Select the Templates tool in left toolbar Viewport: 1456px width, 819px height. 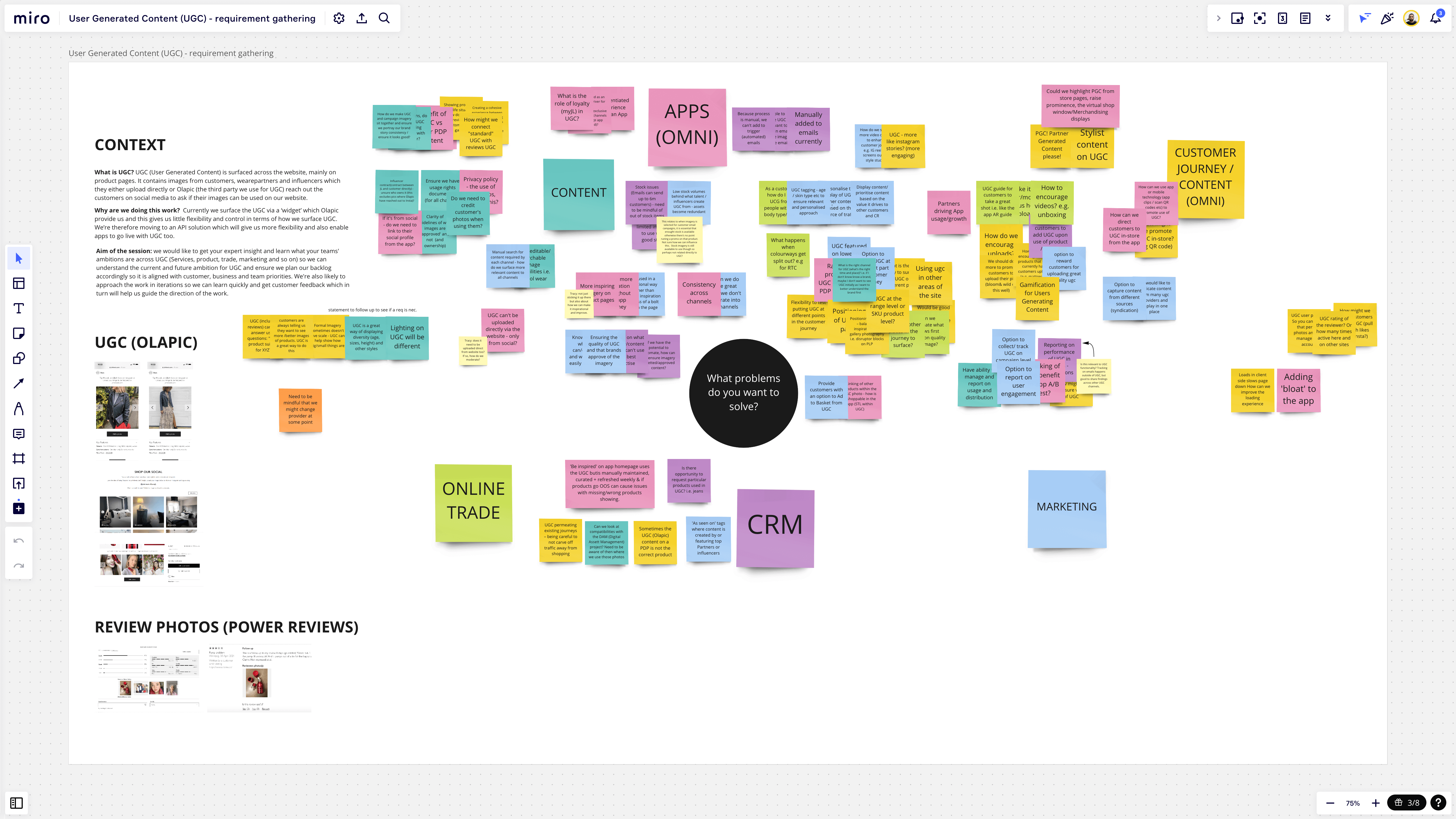[x=19, y=283]
